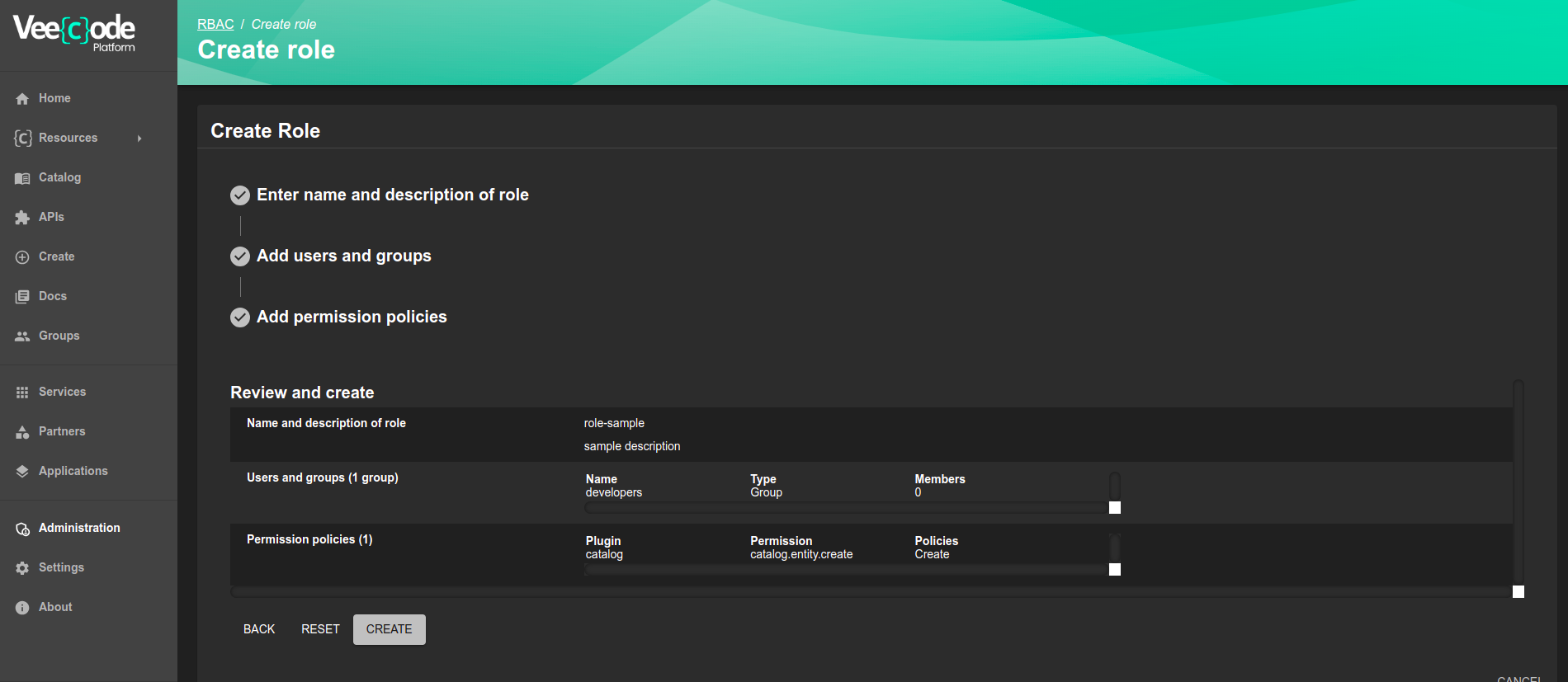Screen dimensions: 1568x682
Task: Click the Docs icon in sidebar
Action: click(x=22, y=297)
